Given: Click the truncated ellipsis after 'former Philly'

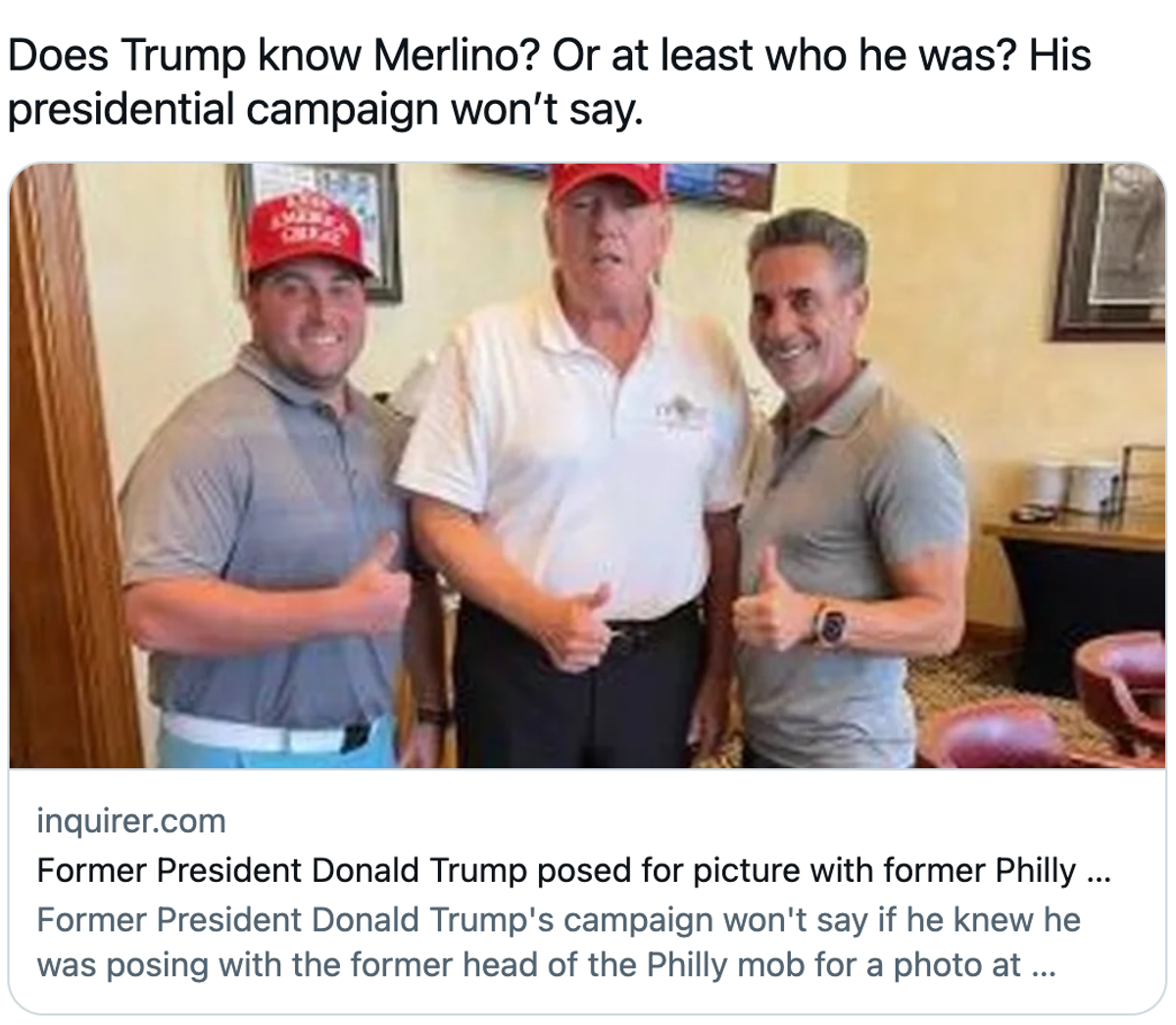Looking at the screenshot, I should coord(1100,871).
